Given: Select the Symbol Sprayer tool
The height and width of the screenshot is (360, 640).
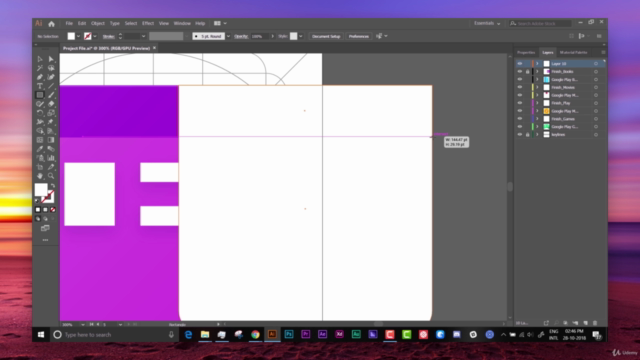Looking at the screenshot, I should (40, 158).
